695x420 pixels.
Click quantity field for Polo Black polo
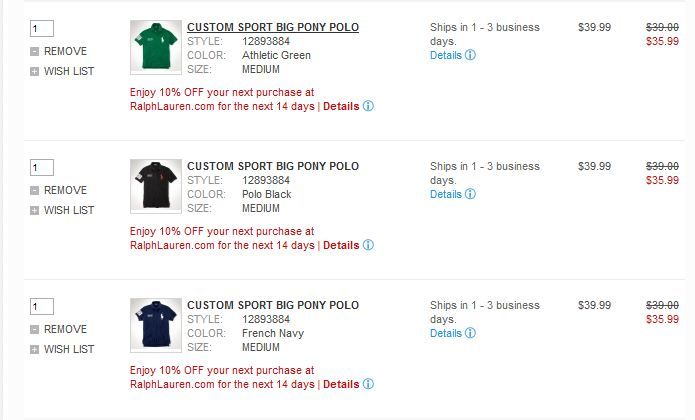42,168
